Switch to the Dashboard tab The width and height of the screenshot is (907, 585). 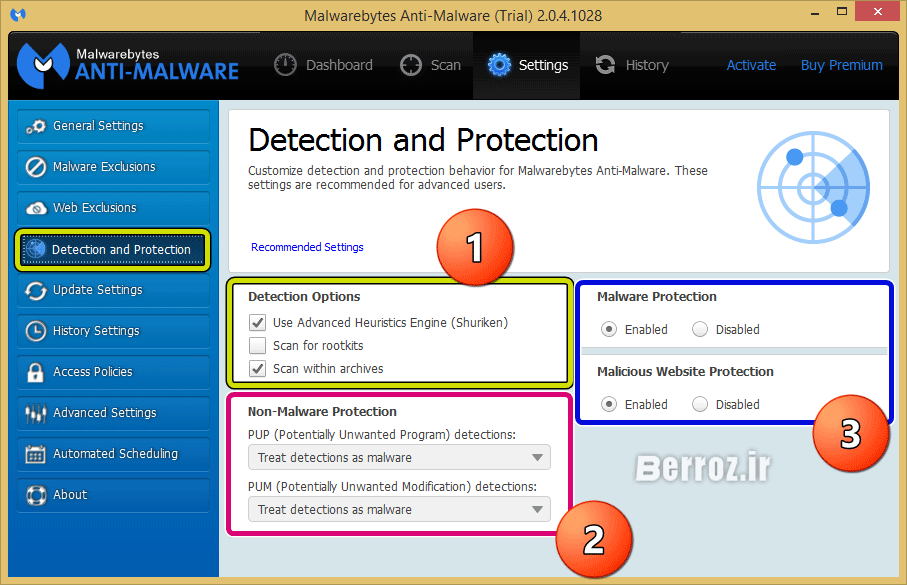click(323, 65)
